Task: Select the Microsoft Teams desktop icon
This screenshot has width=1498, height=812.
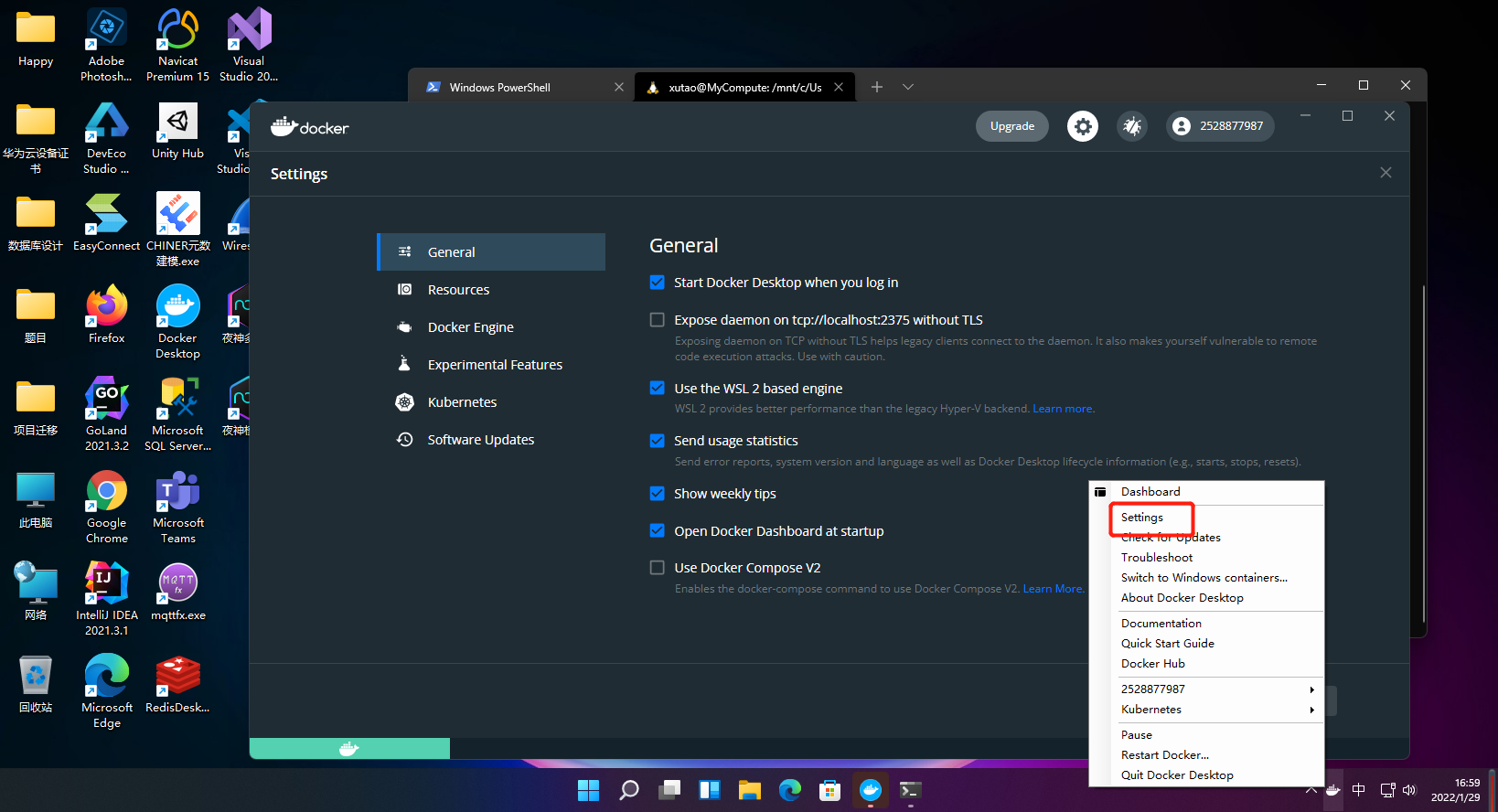Action: pyautogui.click(x=177, y=507)
